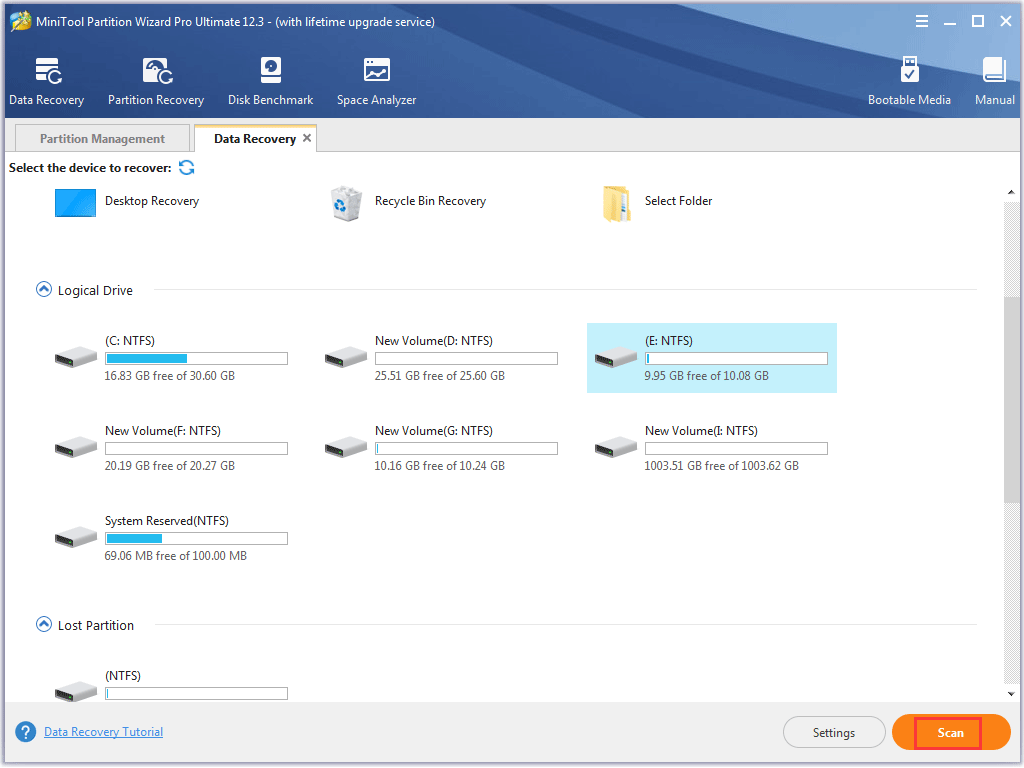Image resolution: width=1024 pixels, height=768 pixels.
Task: Start the Scan
Action: pos(951,733)
